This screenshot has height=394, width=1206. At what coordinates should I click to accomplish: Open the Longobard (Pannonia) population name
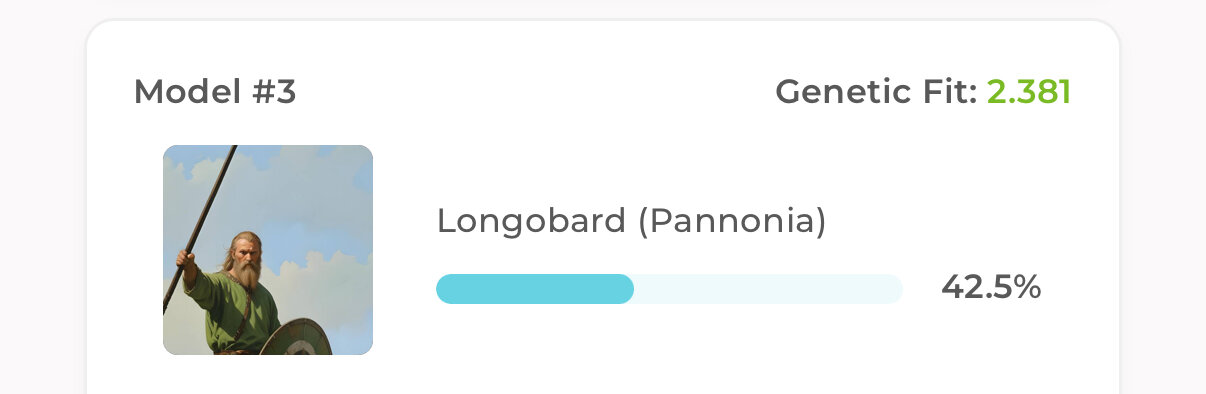(x=631, y=221)
